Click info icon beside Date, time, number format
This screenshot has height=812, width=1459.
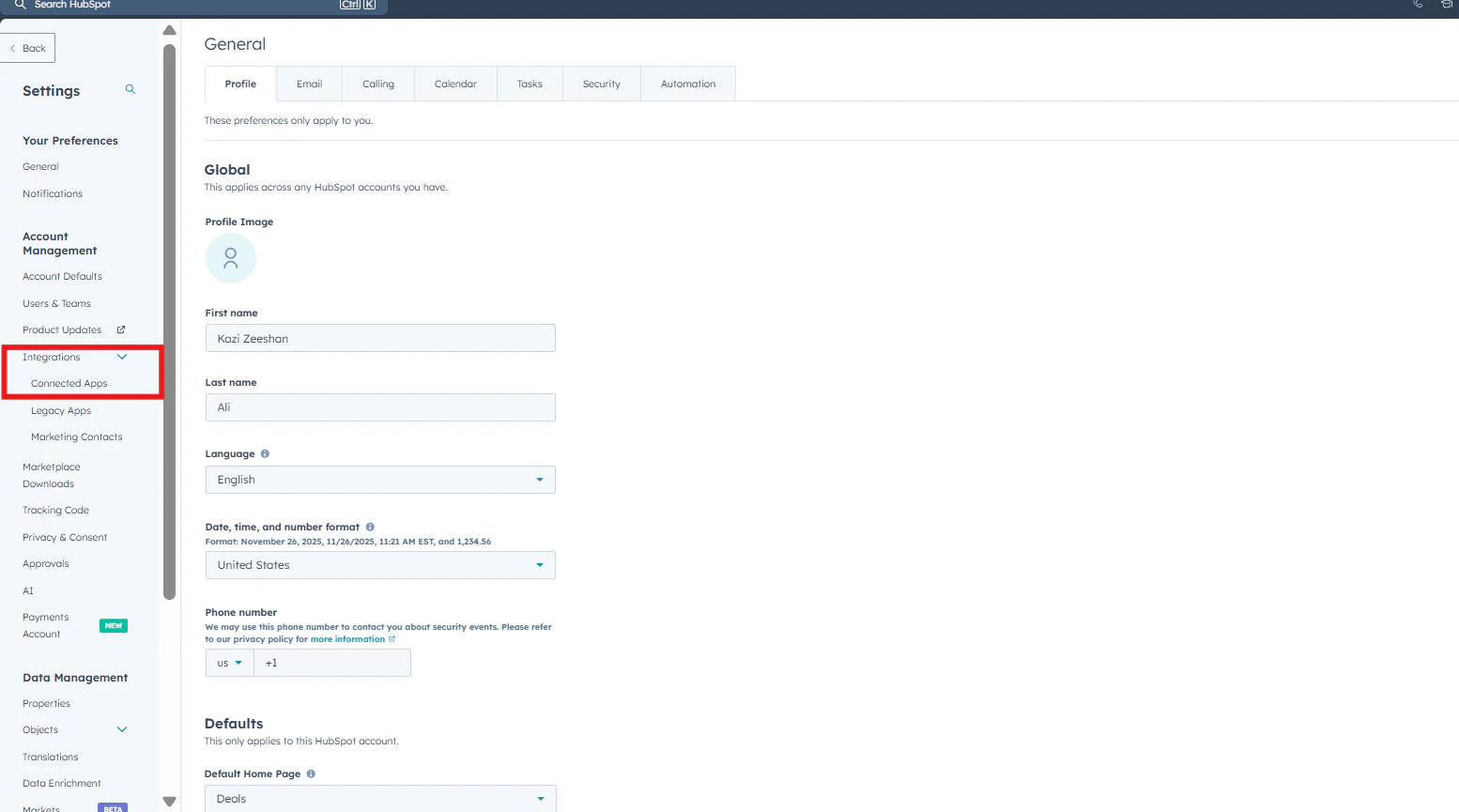[x=370, y=527]
